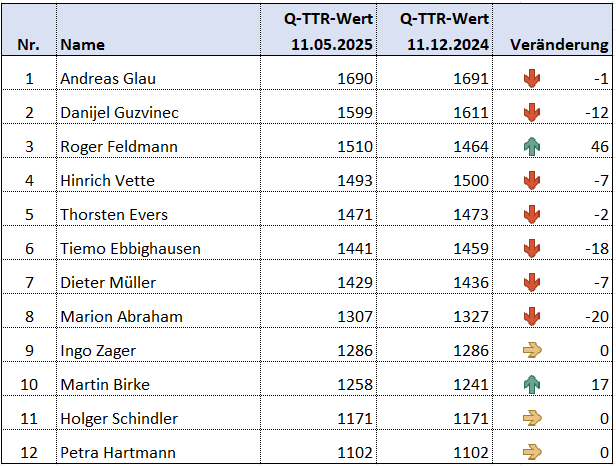Select the cell with name Thorsten Evers
Screen dimensions: 616x466
click(158, 214)
